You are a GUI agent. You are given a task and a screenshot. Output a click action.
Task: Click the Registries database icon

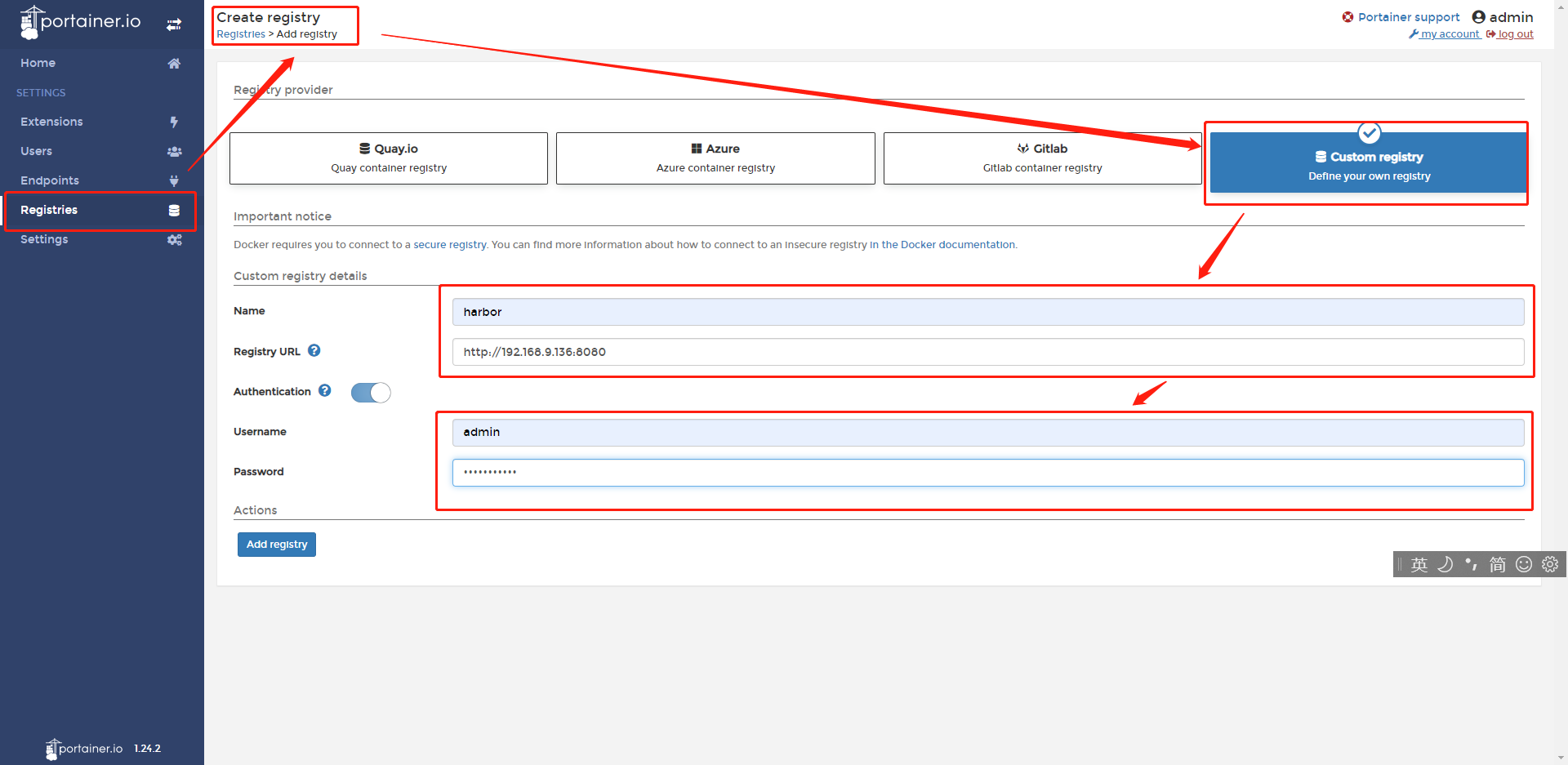click(x=174, y=210)
